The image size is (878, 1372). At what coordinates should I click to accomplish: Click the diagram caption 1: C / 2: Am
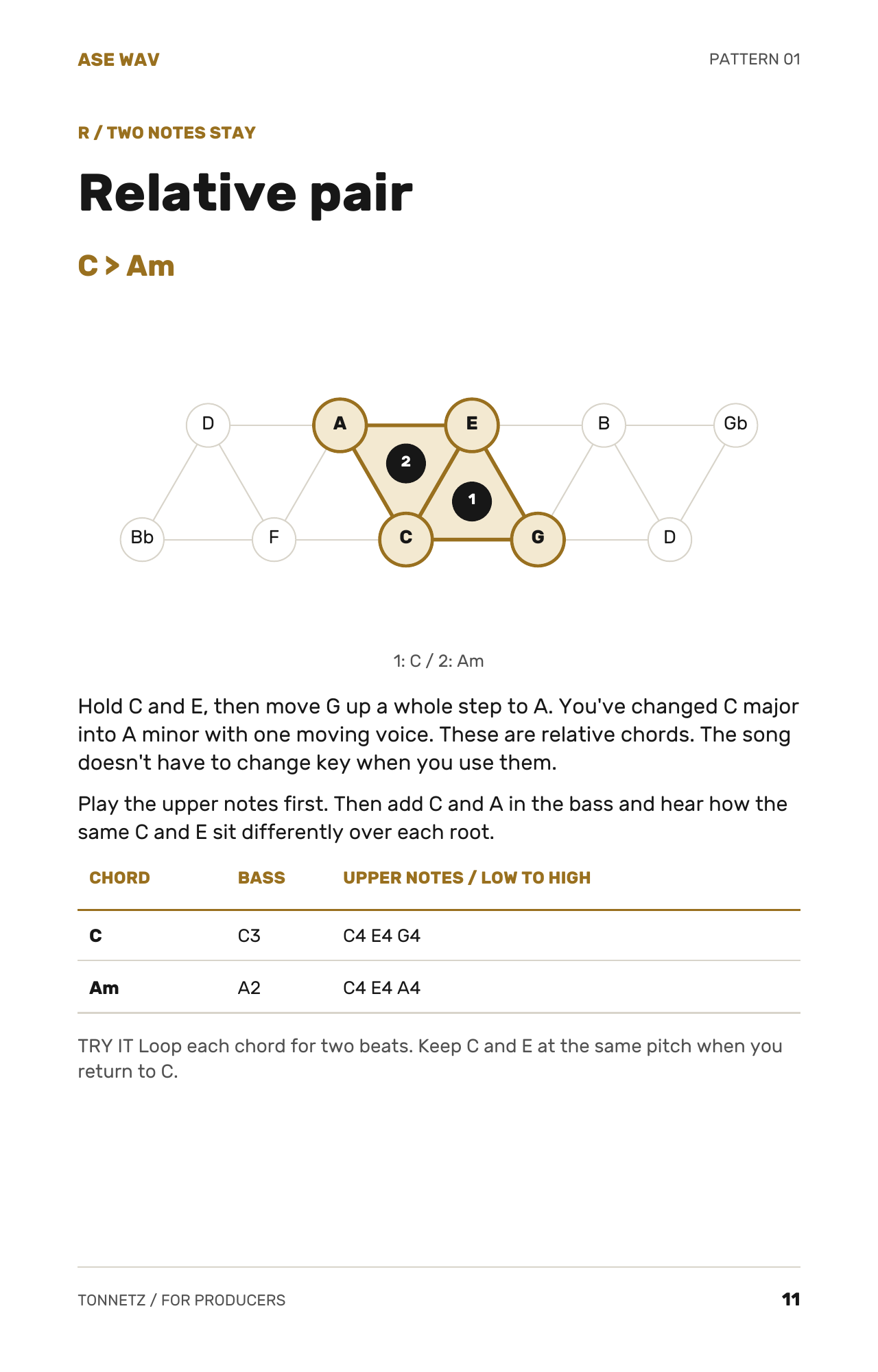[439, 661]
